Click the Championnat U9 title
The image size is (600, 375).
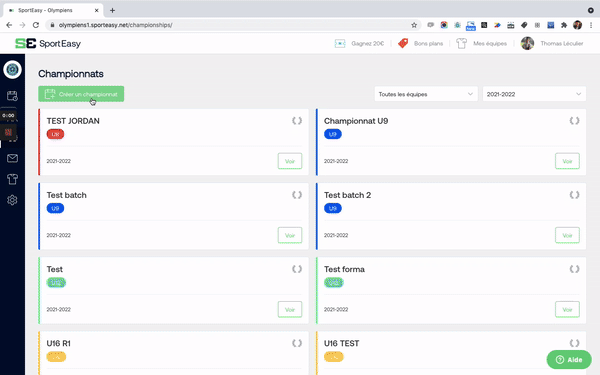356,121
